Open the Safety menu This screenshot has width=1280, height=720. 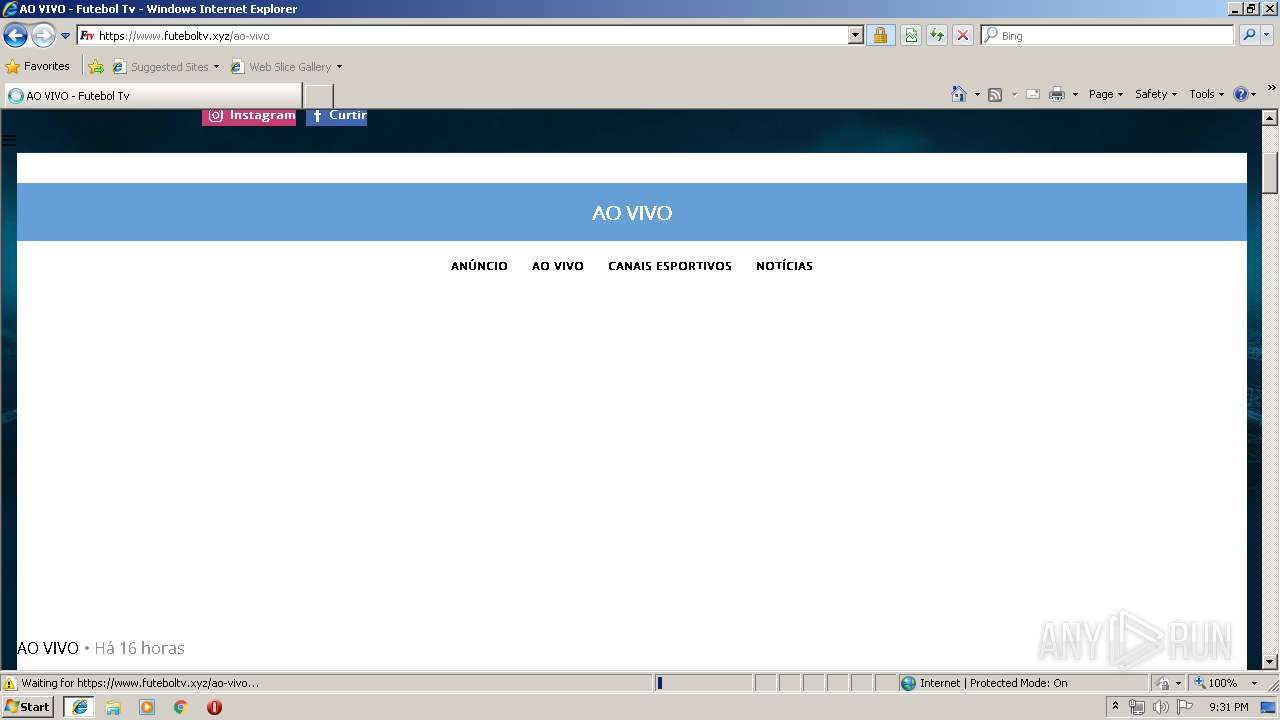[1155, 94]
